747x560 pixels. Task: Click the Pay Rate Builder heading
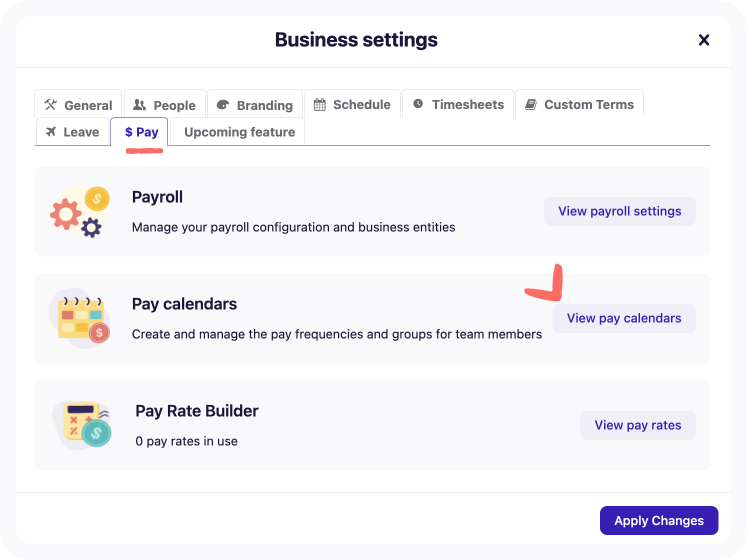[x=197, y=411]
